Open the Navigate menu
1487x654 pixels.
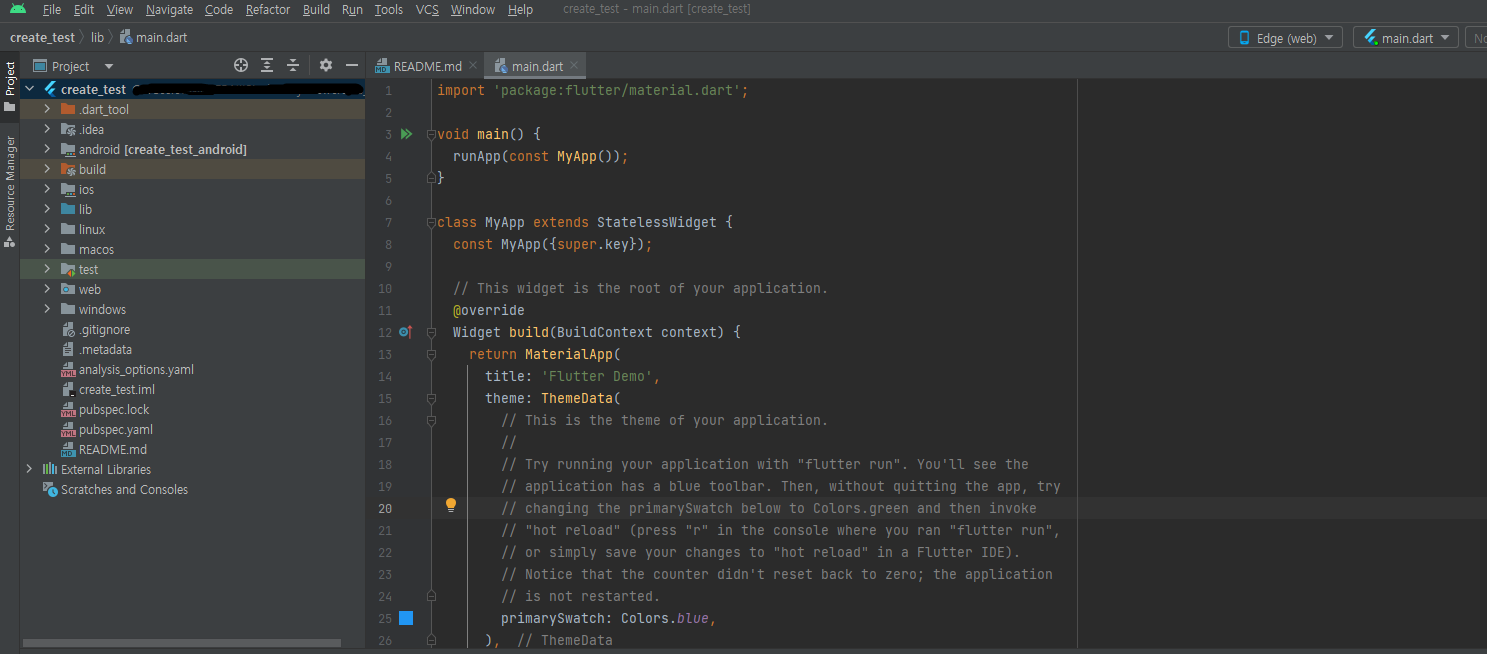point(169,9)
